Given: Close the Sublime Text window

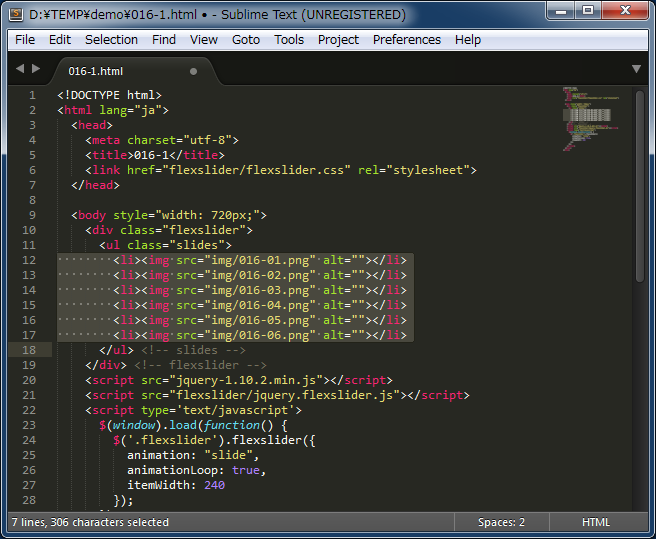Looking at the screenshot, I should [625, 10].
